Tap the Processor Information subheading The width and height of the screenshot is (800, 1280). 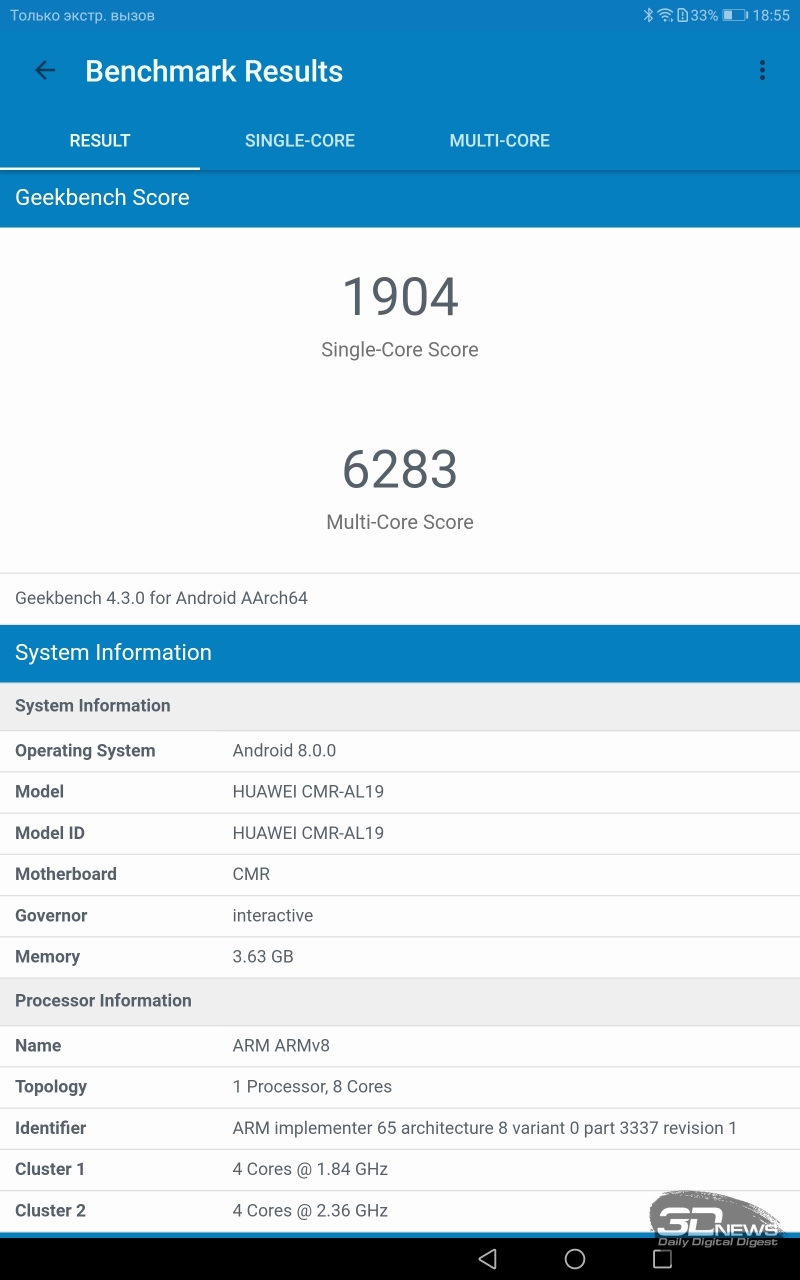pyautogui.click(x=400, y=1001)
